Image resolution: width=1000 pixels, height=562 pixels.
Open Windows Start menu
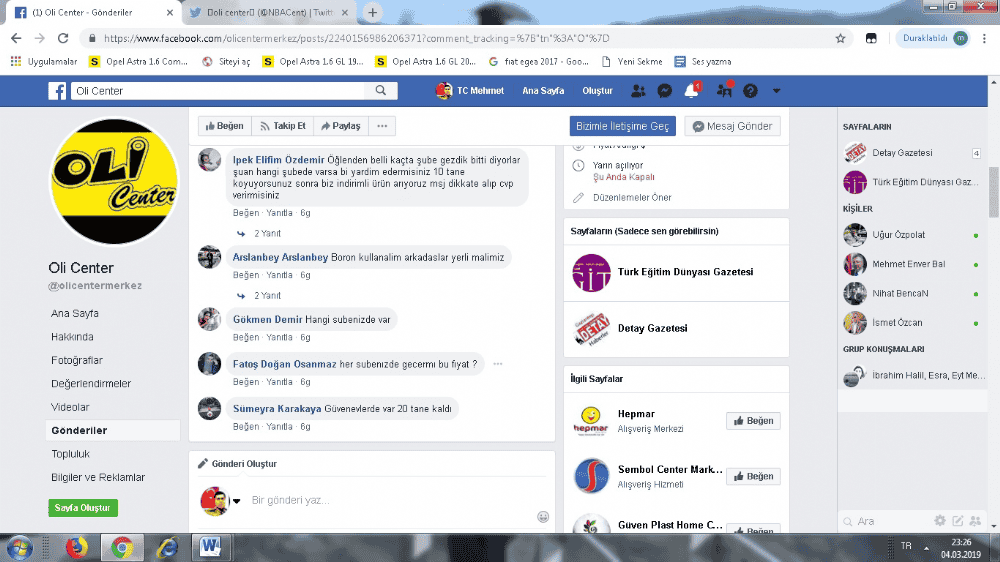point(20,547)
